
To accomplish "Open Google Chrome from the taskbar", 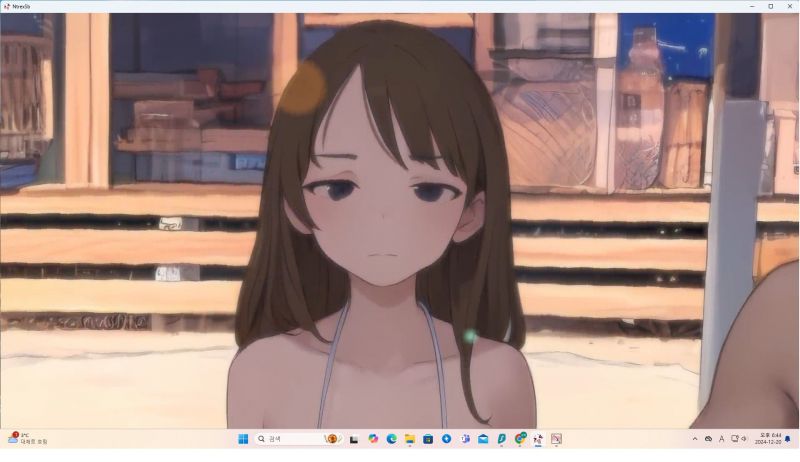I will pos(520,439).
